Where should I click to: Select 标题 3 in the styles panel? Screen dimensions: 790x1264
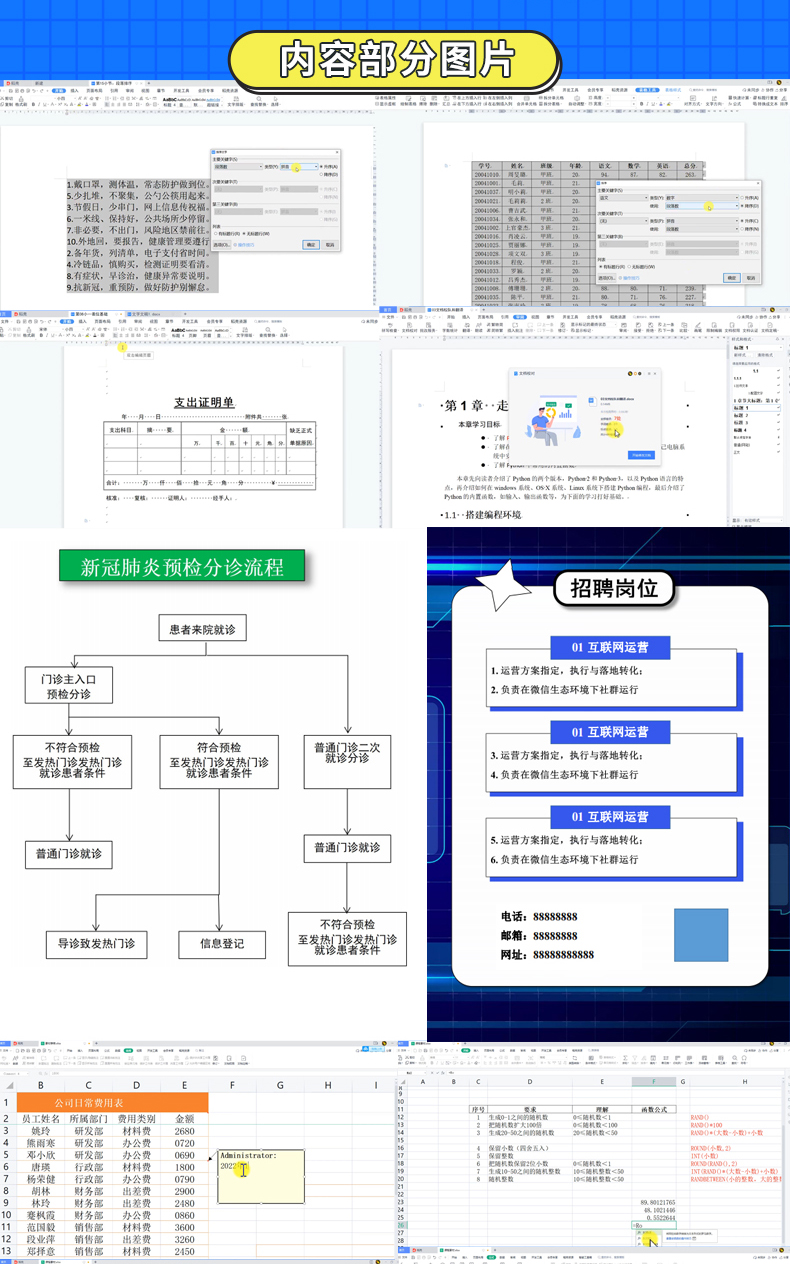pos(756,423)
